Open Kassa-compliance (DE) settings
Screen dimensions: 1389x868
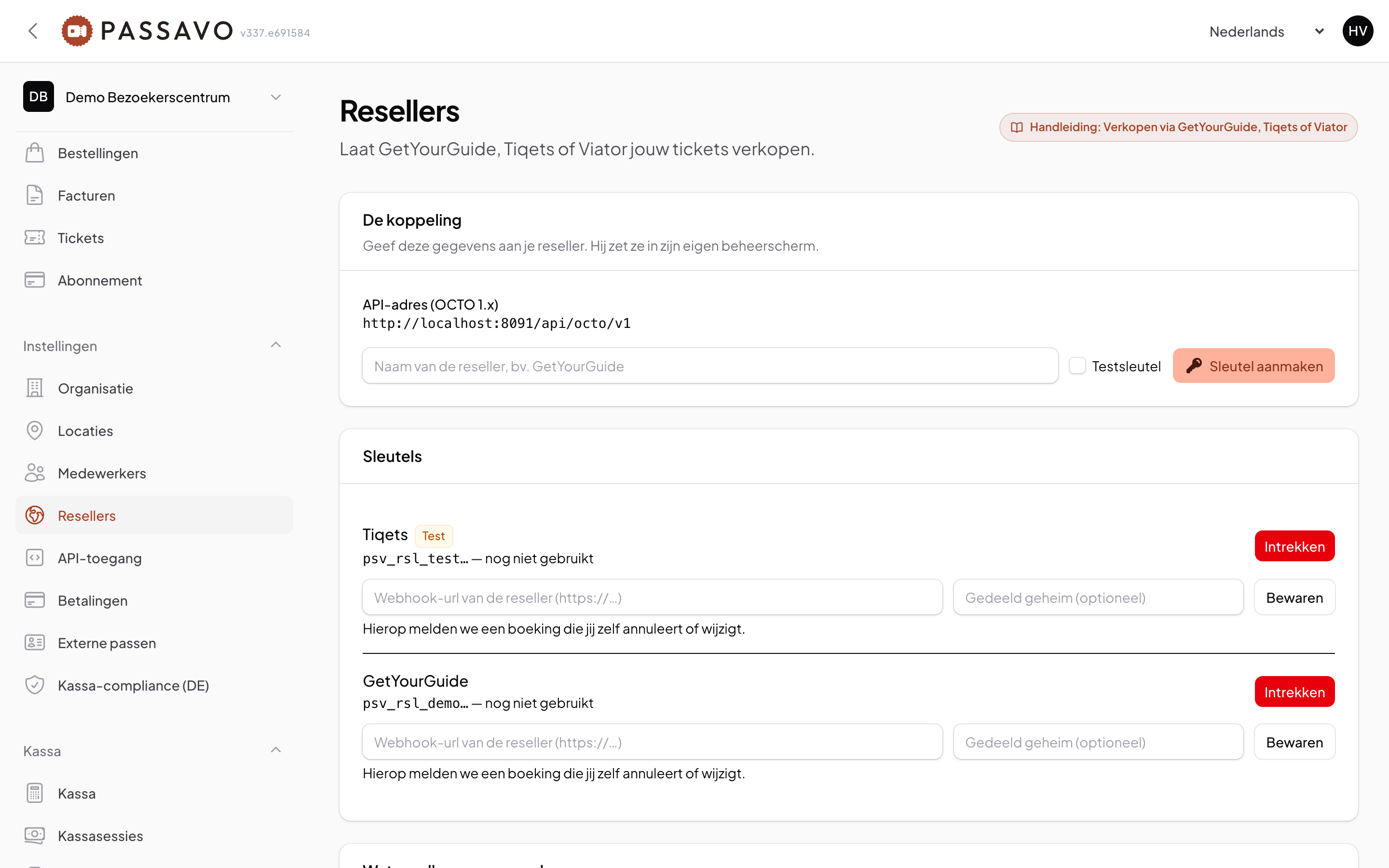(x=154, y=686)
